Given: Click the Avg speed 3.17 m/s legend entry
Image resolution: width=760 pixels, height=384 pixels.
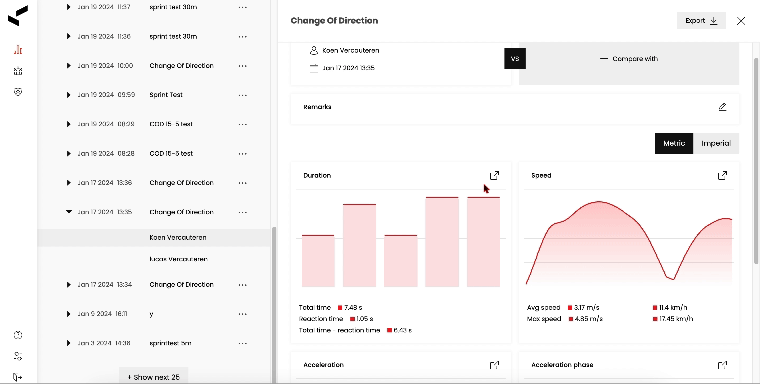Looking at the screenshot, I should pyautogui.click(x=563, y=308).
